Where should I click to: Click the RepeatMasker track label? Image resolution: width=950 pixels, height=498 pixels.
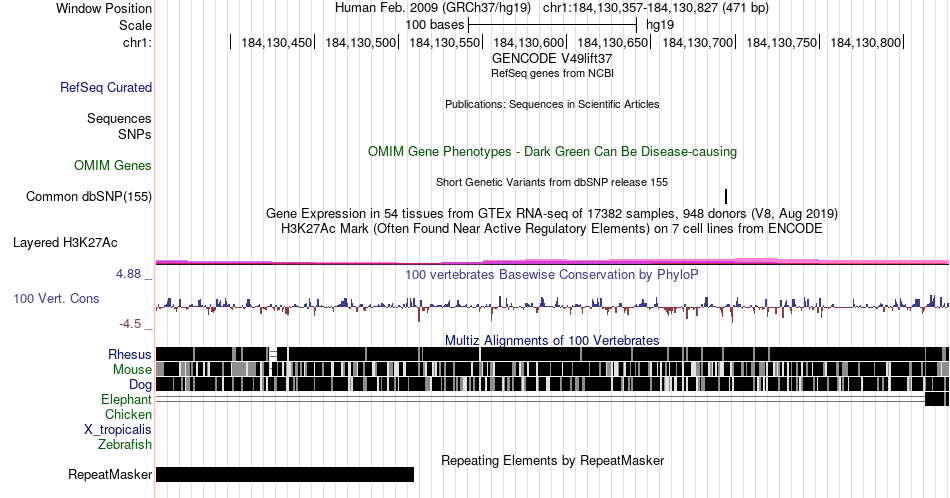[x=110, y=474]
